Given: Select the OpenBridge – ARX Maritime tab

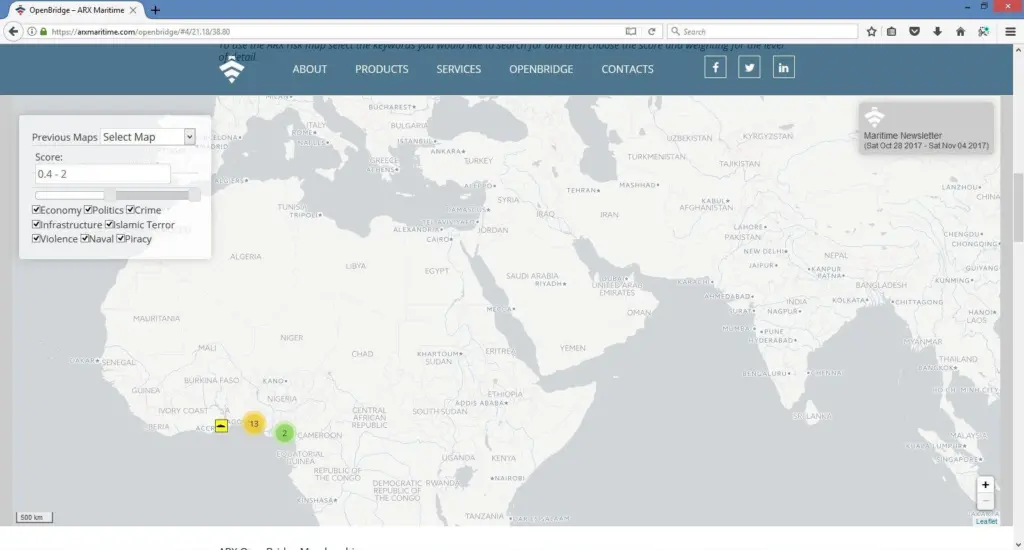Looking at the screenshot, I should coord(75,10).
